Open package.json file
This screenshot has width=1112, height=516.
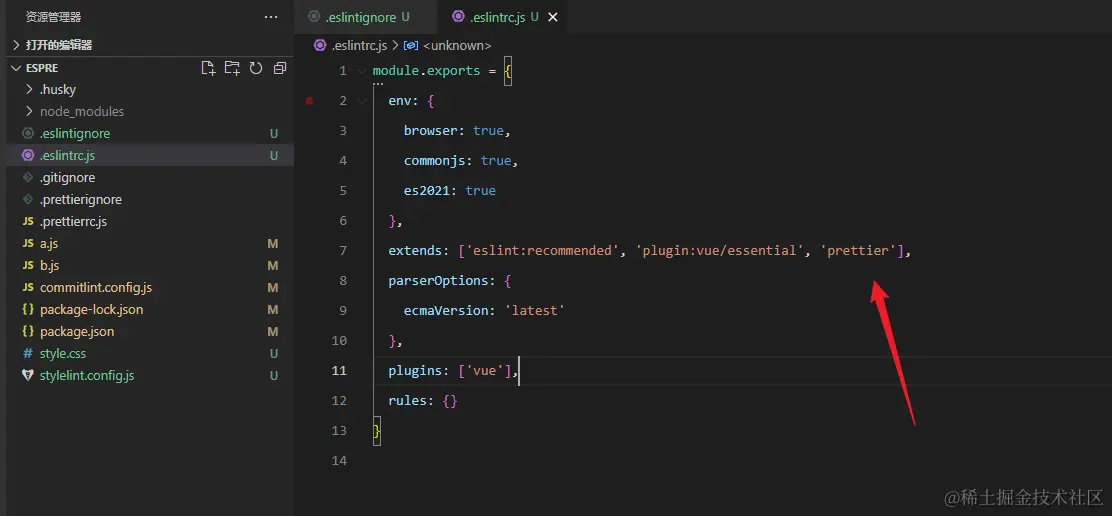pos(77,331)
